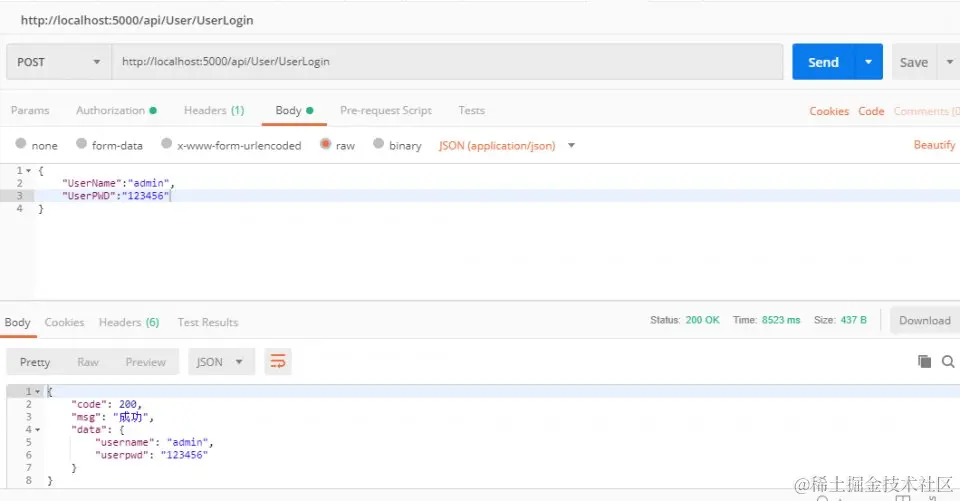Click the 200 OK status value

coord(702,320)
